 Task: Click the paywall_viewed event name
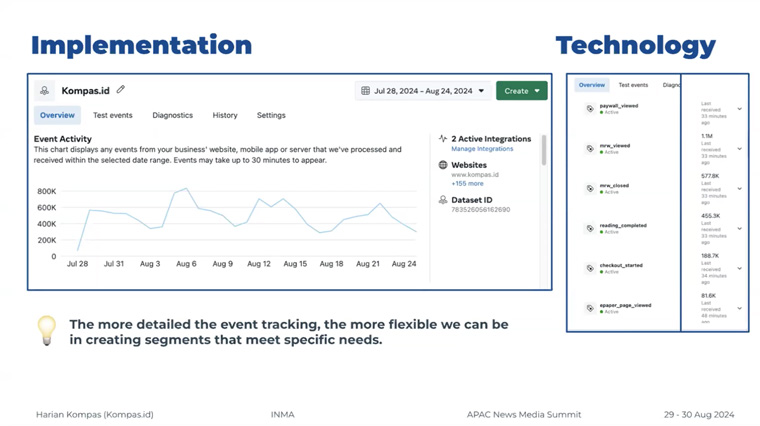(619, 106)
